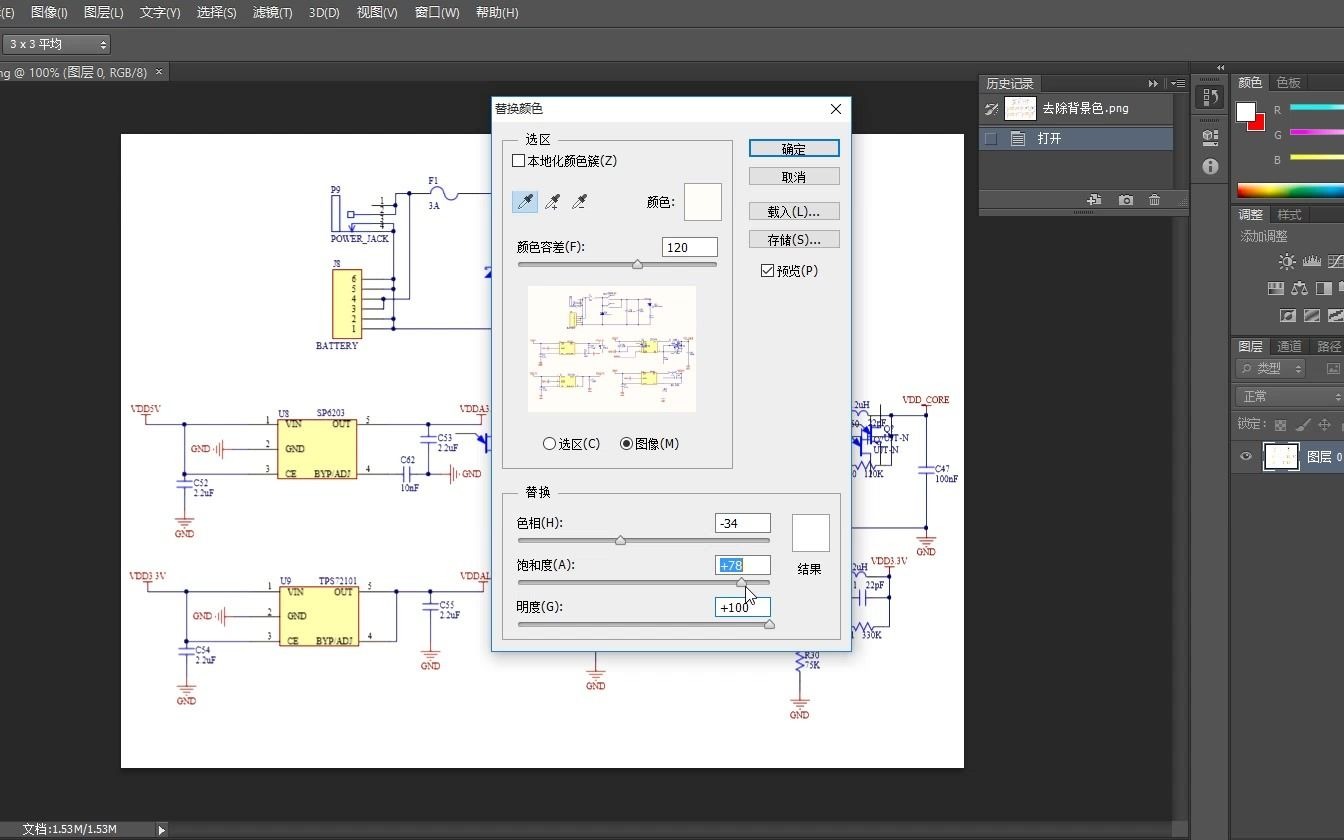Select the Subtract from Sample eyedropper
The image size is (1344, 840).
(x=579, y=202)
